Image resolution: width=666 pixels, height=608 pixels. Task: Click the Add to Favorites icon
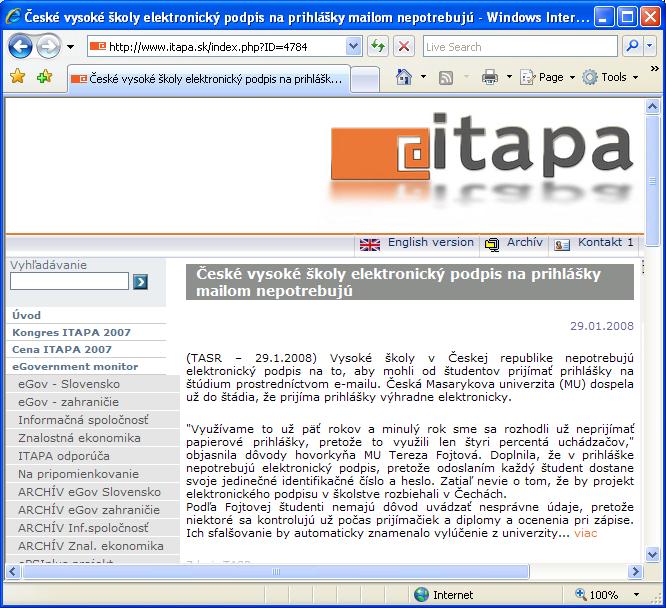coord(44,77)
